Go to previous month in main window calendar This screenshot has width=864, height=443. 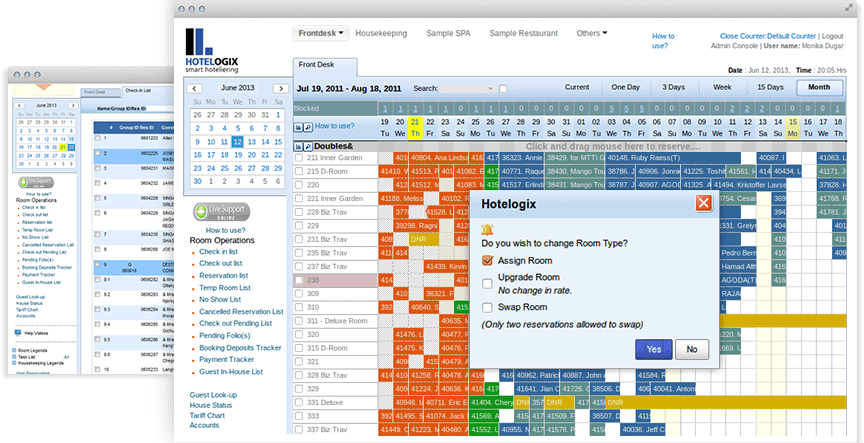pos(195,88)
